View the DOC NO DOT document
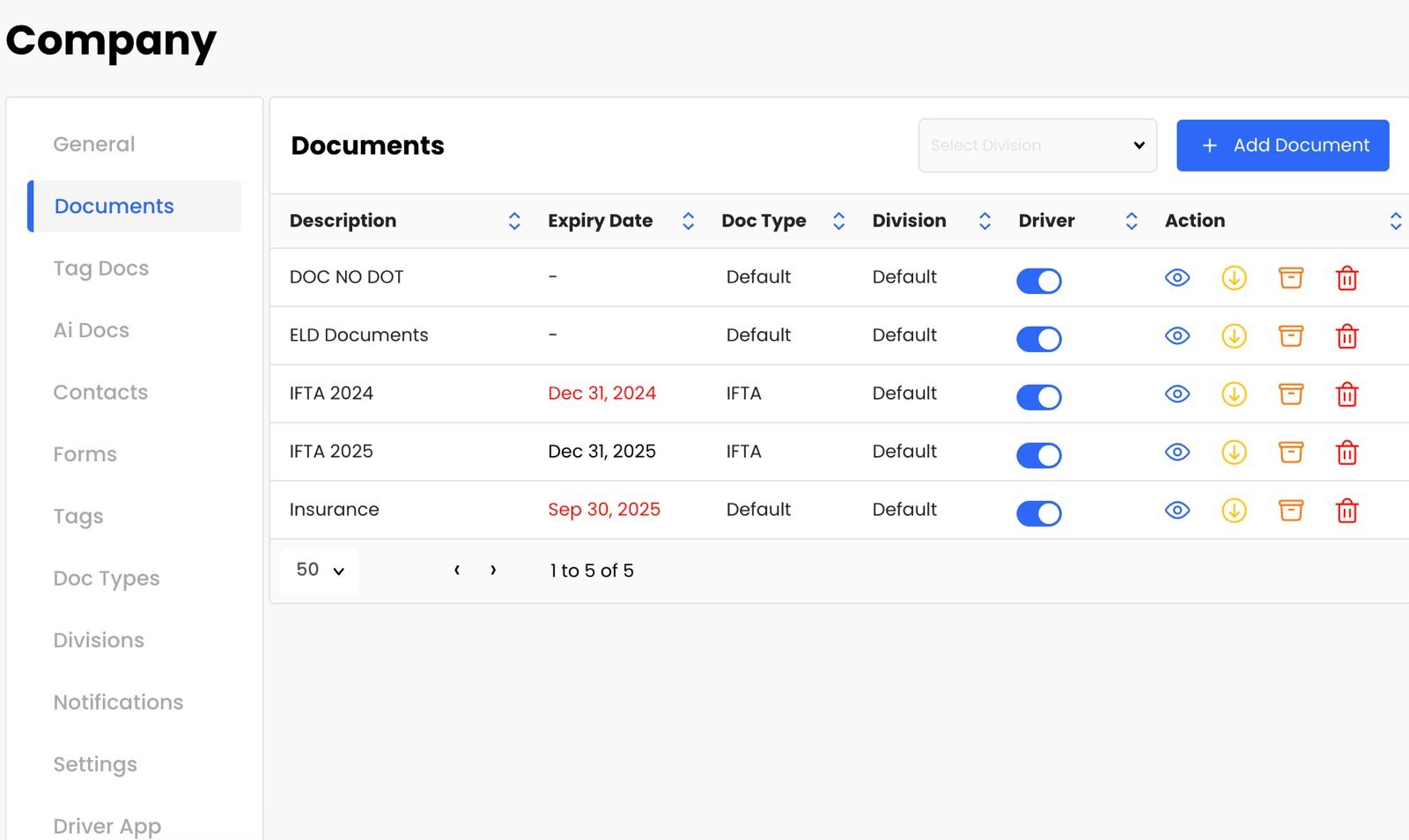This screenshot has width=1409, height=840. 1177,278
